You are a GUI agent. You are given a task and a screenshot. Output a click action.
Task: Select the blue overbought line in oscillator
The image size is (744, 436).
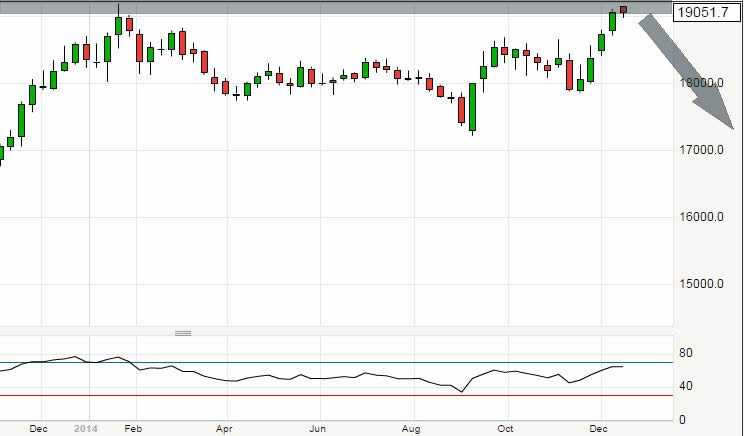(x=300, y=362)
